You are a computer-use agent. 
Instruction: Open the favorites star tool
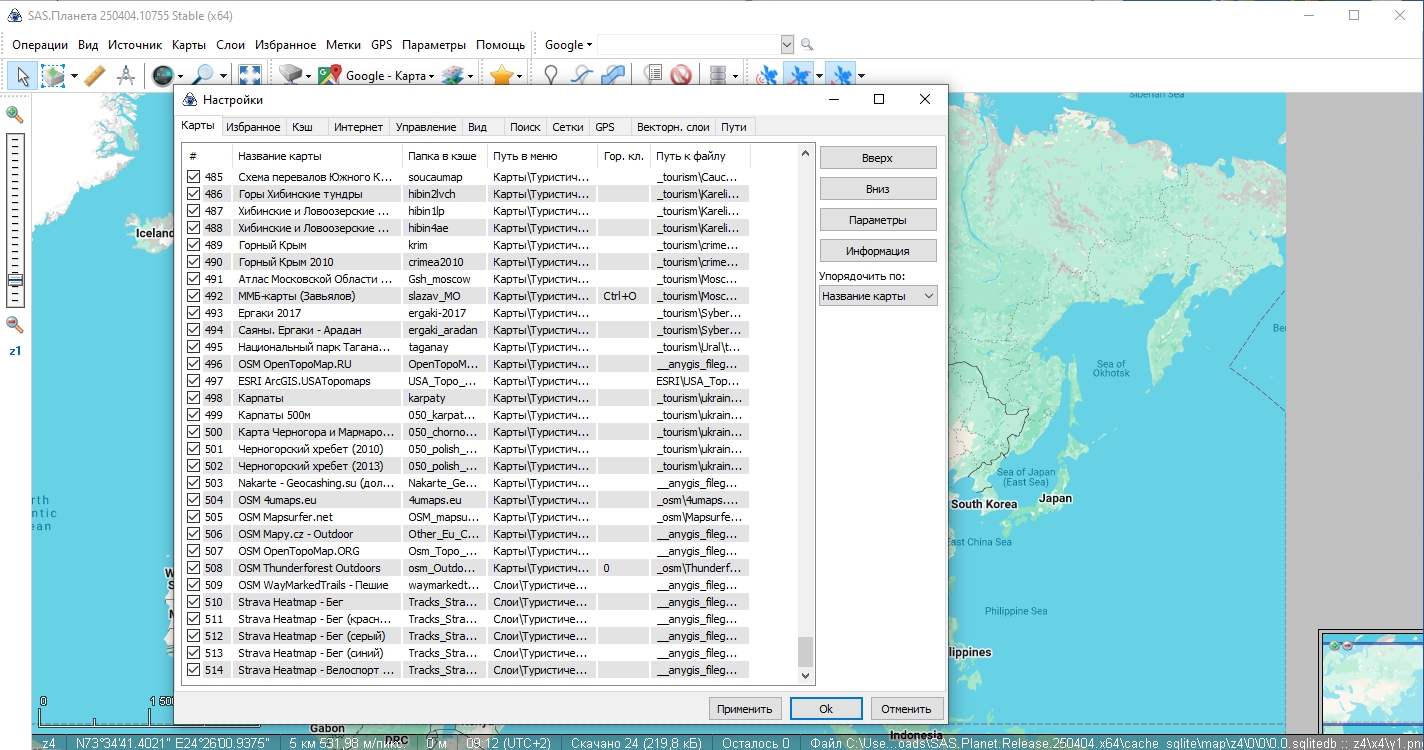[500, 74]
